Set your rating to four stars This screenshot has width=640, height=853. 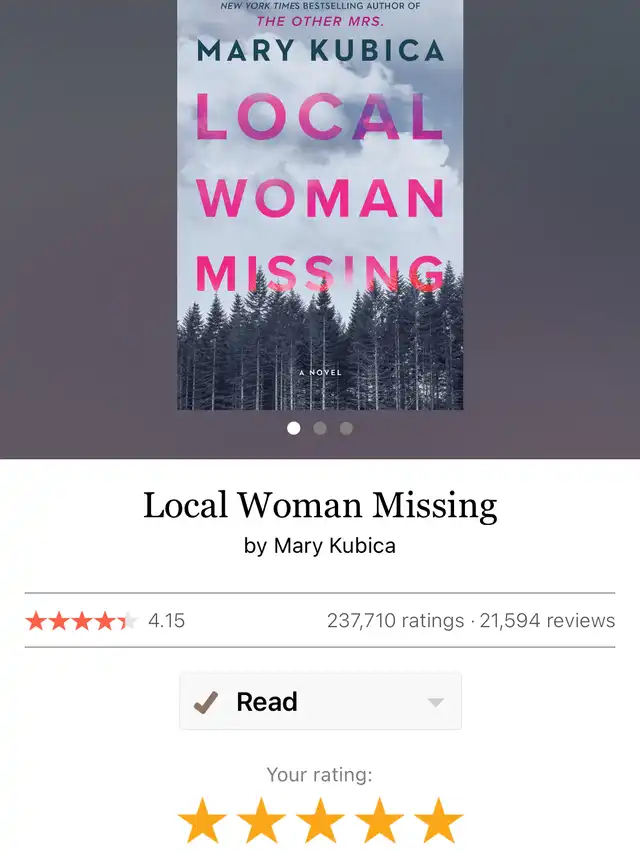[379, 821]
